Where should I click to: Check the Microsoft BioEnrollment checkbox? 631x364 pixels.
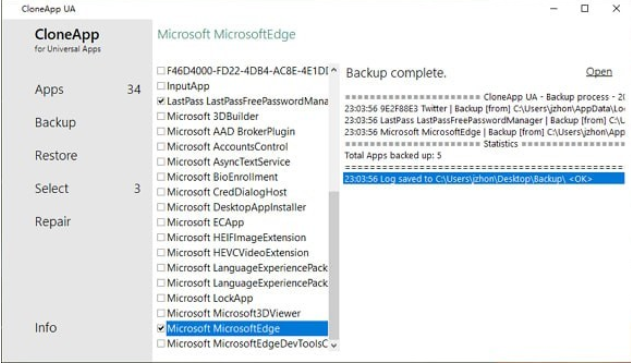tap(161, 177)
